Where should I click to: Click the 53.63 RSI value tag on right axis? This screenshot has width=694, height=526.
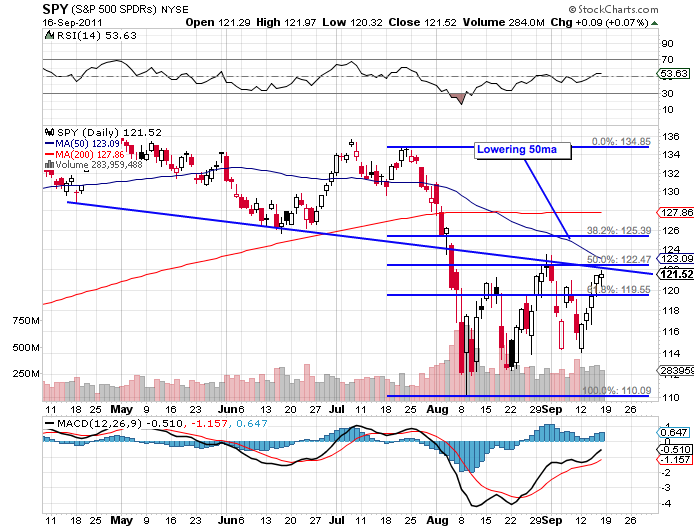[674, 73]
